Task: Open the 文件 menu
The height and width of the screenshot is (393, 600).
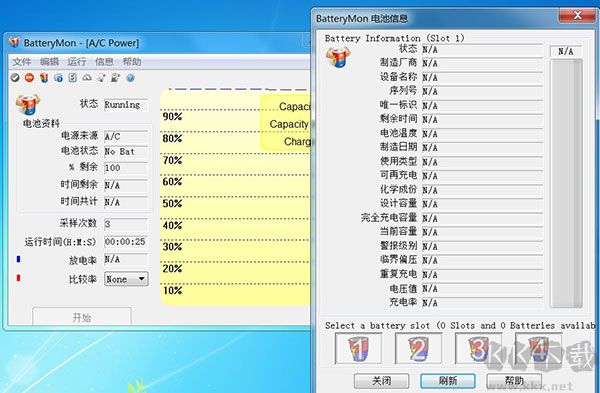Action: tap(22, 62)
